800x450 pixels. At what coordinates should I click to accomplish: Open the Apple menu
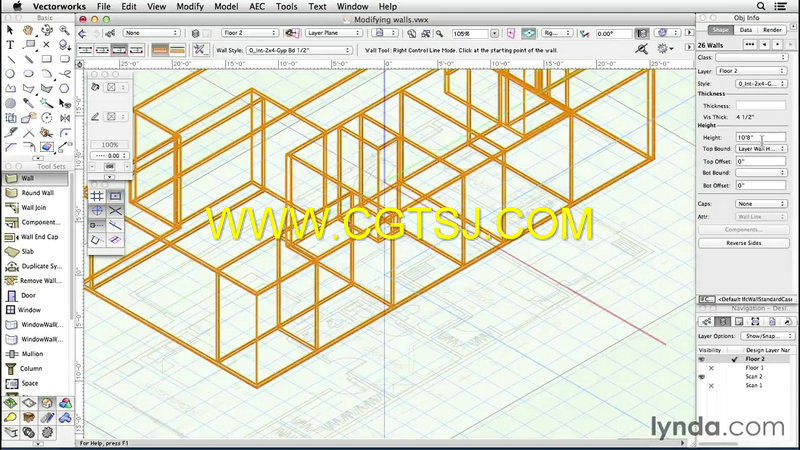(x=17, y=6)
